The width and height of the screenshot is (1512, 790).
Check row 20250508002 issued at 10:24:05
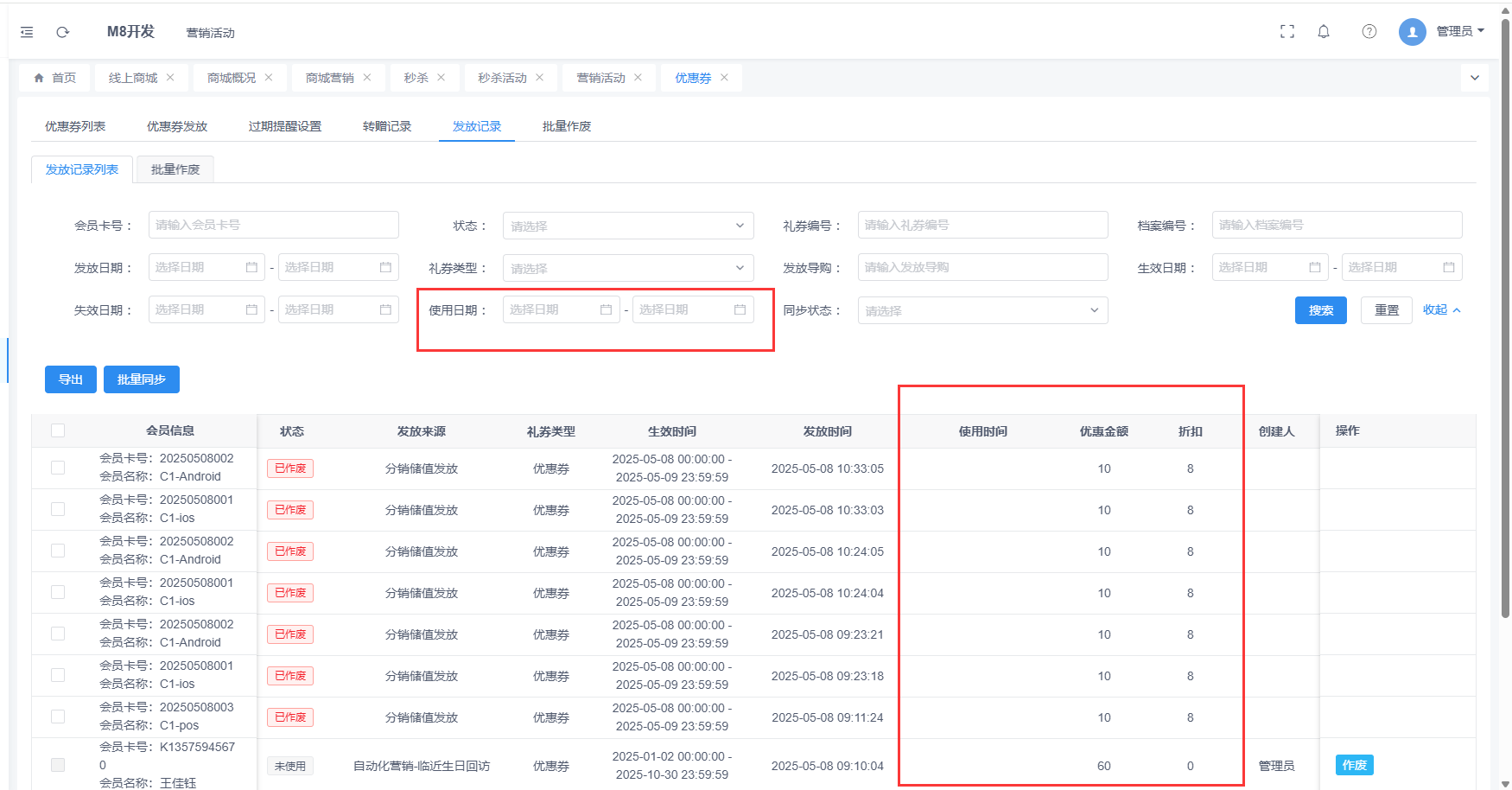pyautogui.click(x=58, y=551)
